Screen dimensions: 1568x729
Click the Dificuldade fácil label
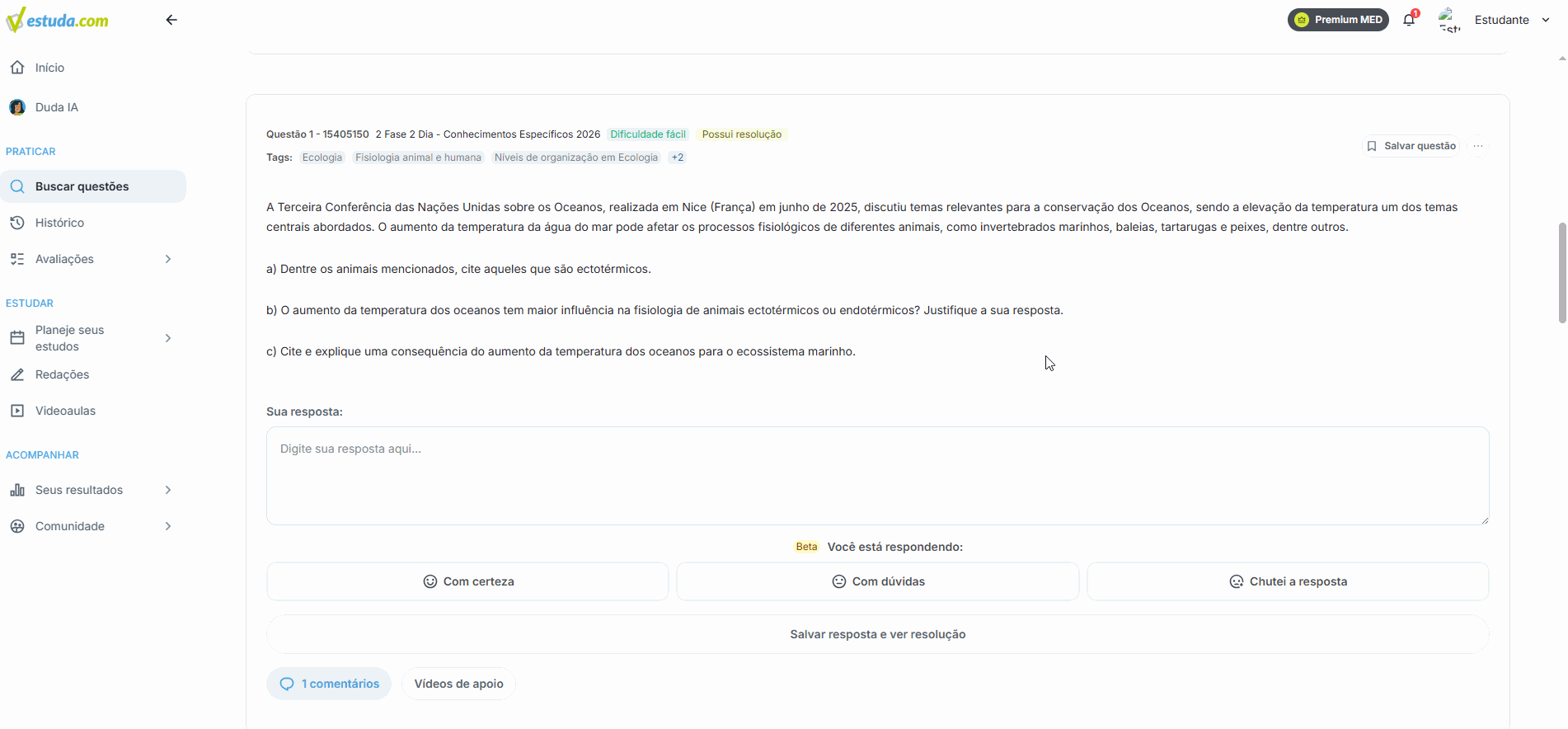(648, 134)
